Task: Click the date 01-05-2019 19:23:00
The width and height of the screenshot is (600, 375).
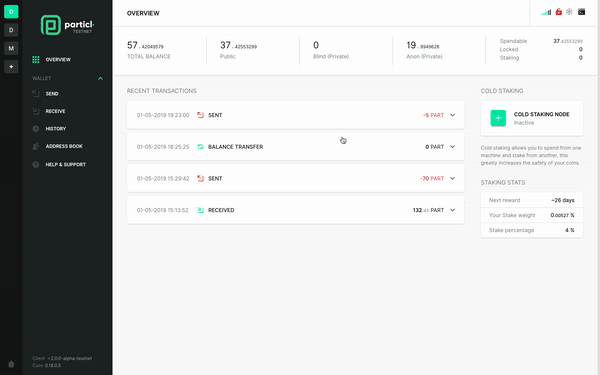Action: pyautogui.click(x=163, y=115)
